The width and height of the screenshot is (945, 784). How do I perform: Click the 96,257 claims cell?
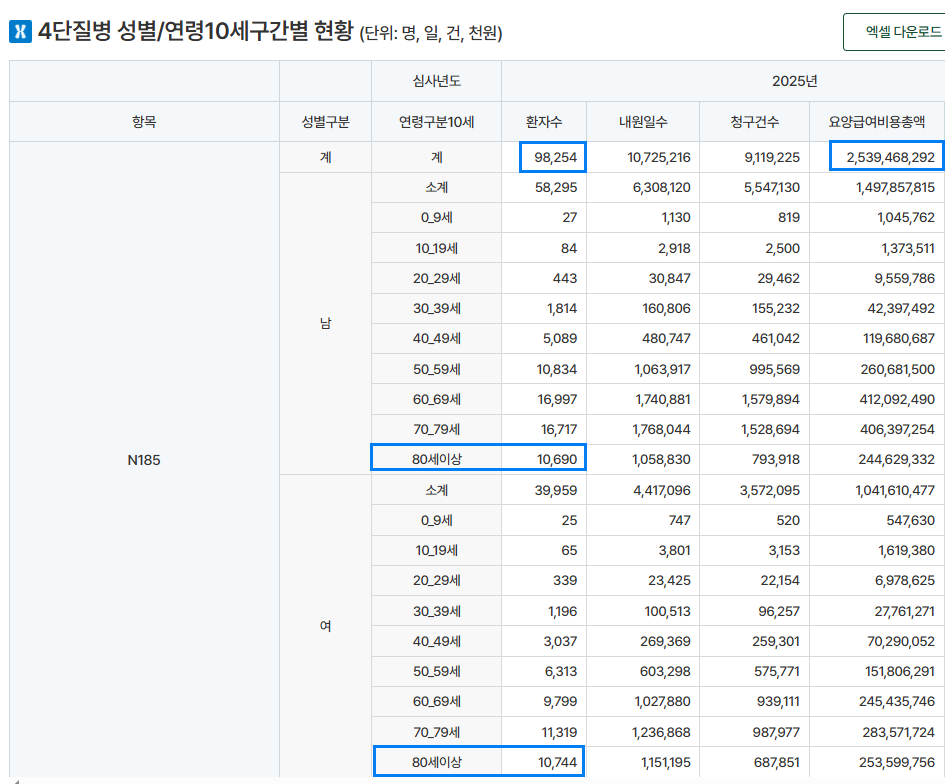point(755,611)
